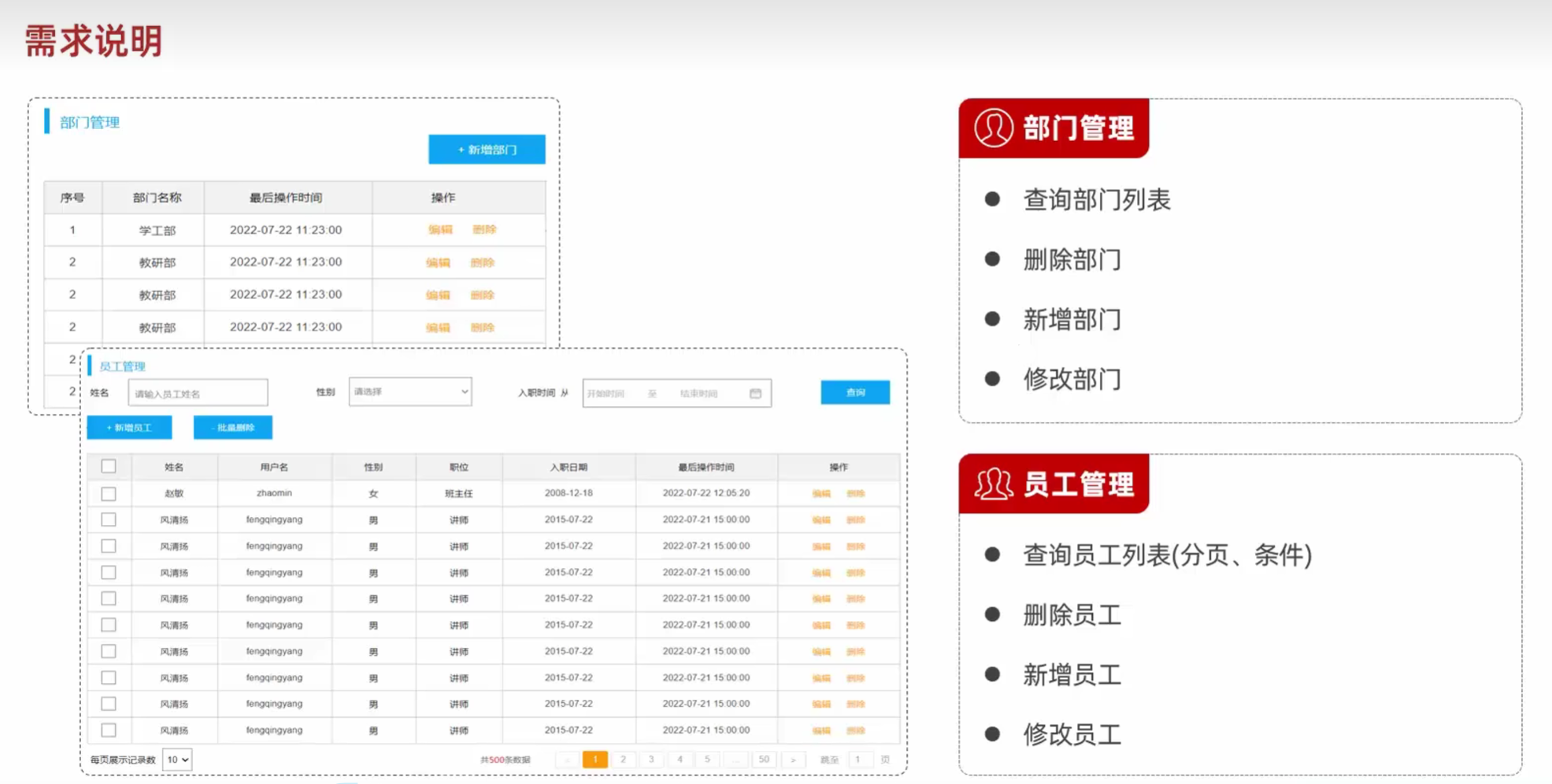Click the 查询 search button
The image size is (1552, 784).
[855, 392]
